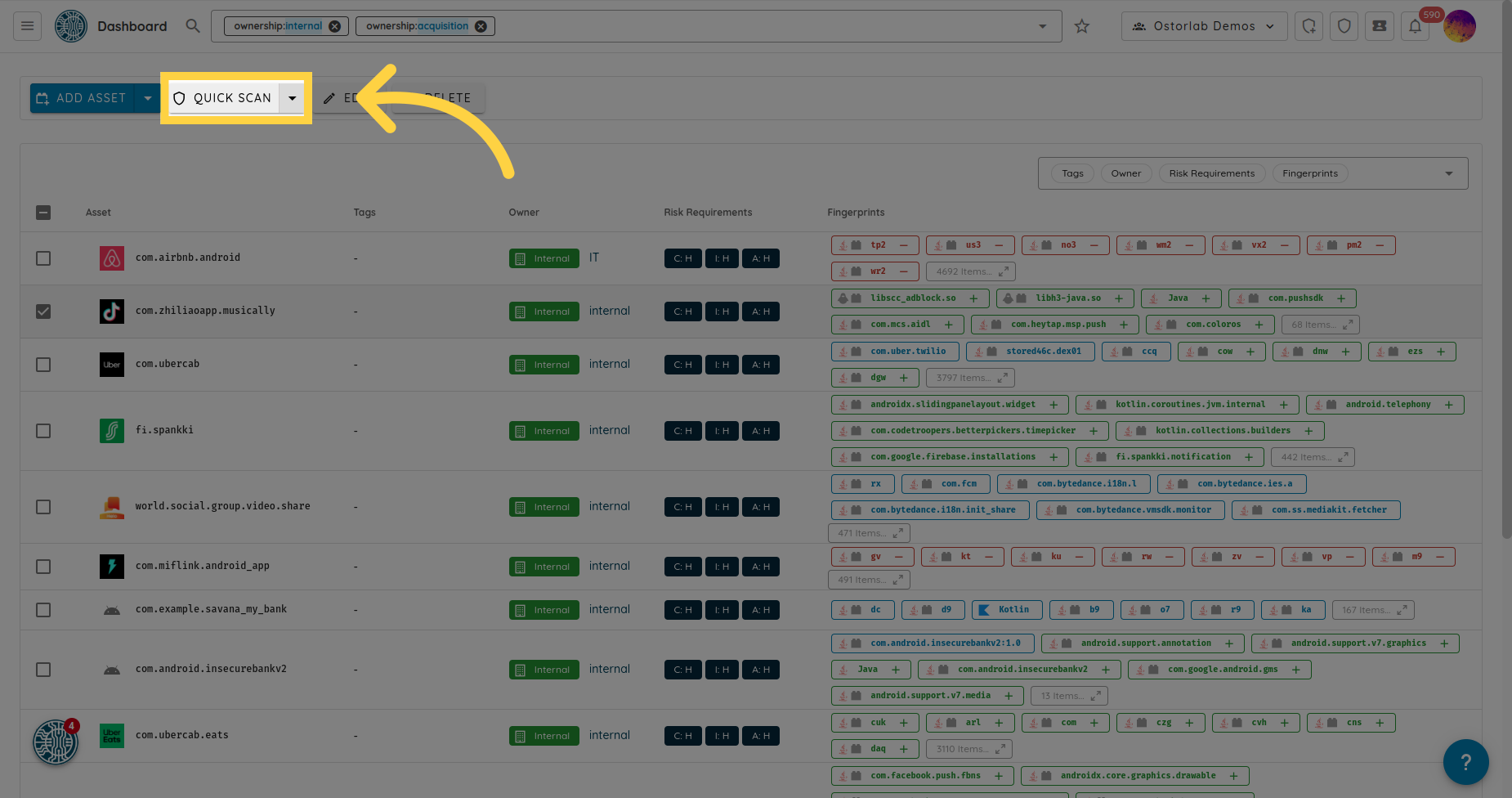Select the Fingerprints column chip
1512x798 pixels.
[1309, 173]
